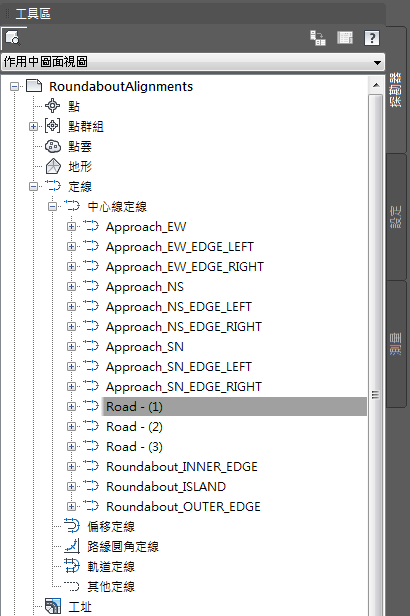The image size is (410, 616).
Task: Click the 軌道定線 rail alignment icon
Action: pos(72,566)
